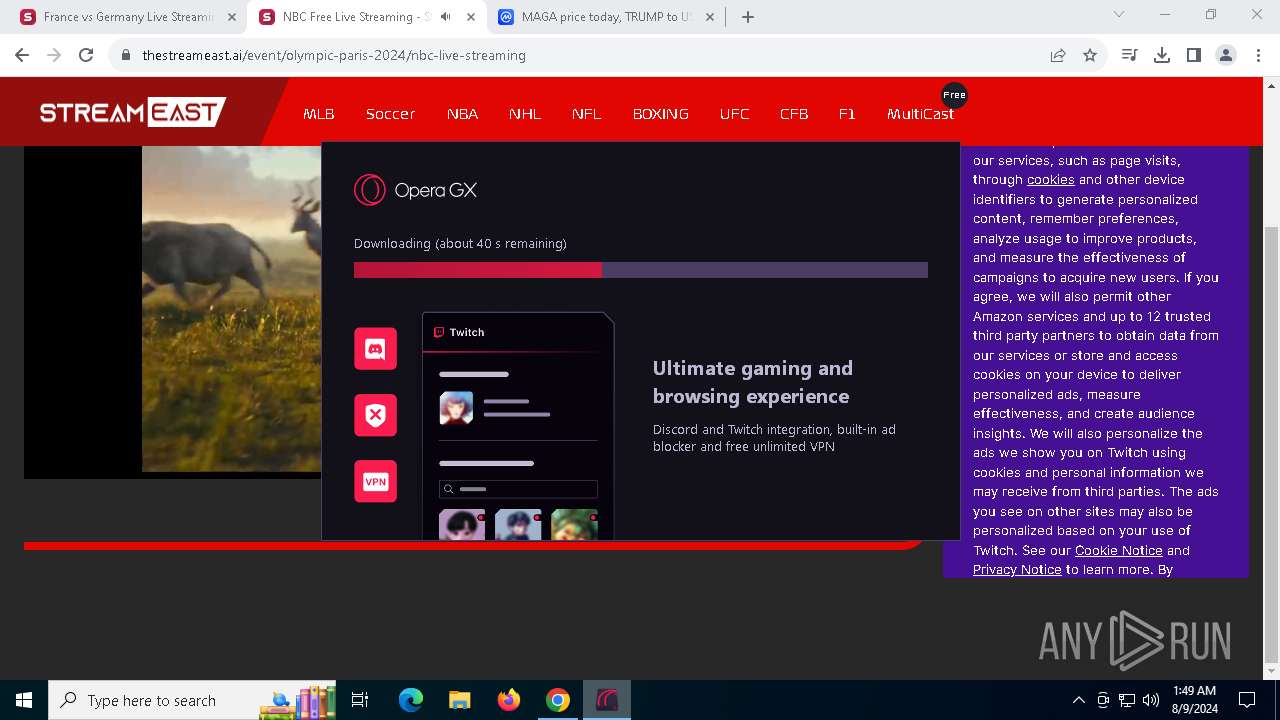This screenshot has width=1280, height=720.
Task: Reload the current page
Action: click(x=86, y=55)
